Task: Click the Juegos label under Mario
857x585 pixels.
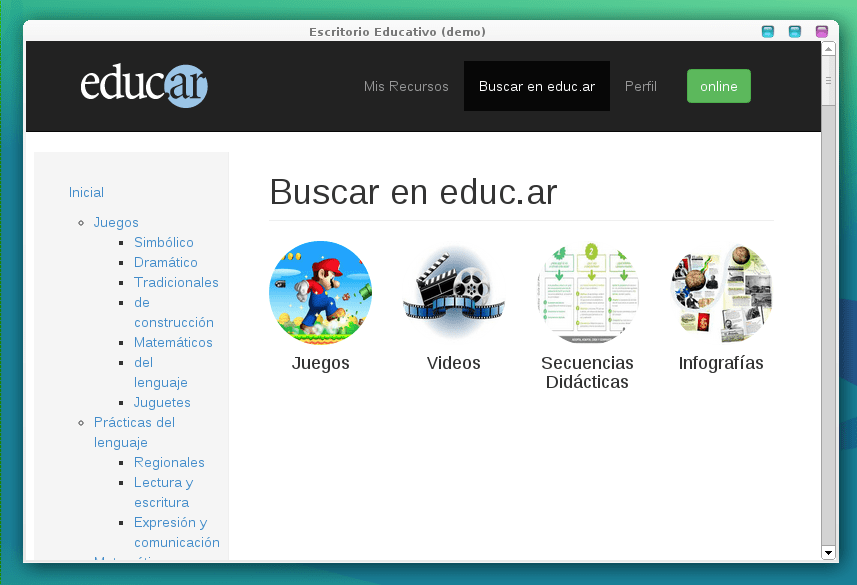Action: (320, 363)
